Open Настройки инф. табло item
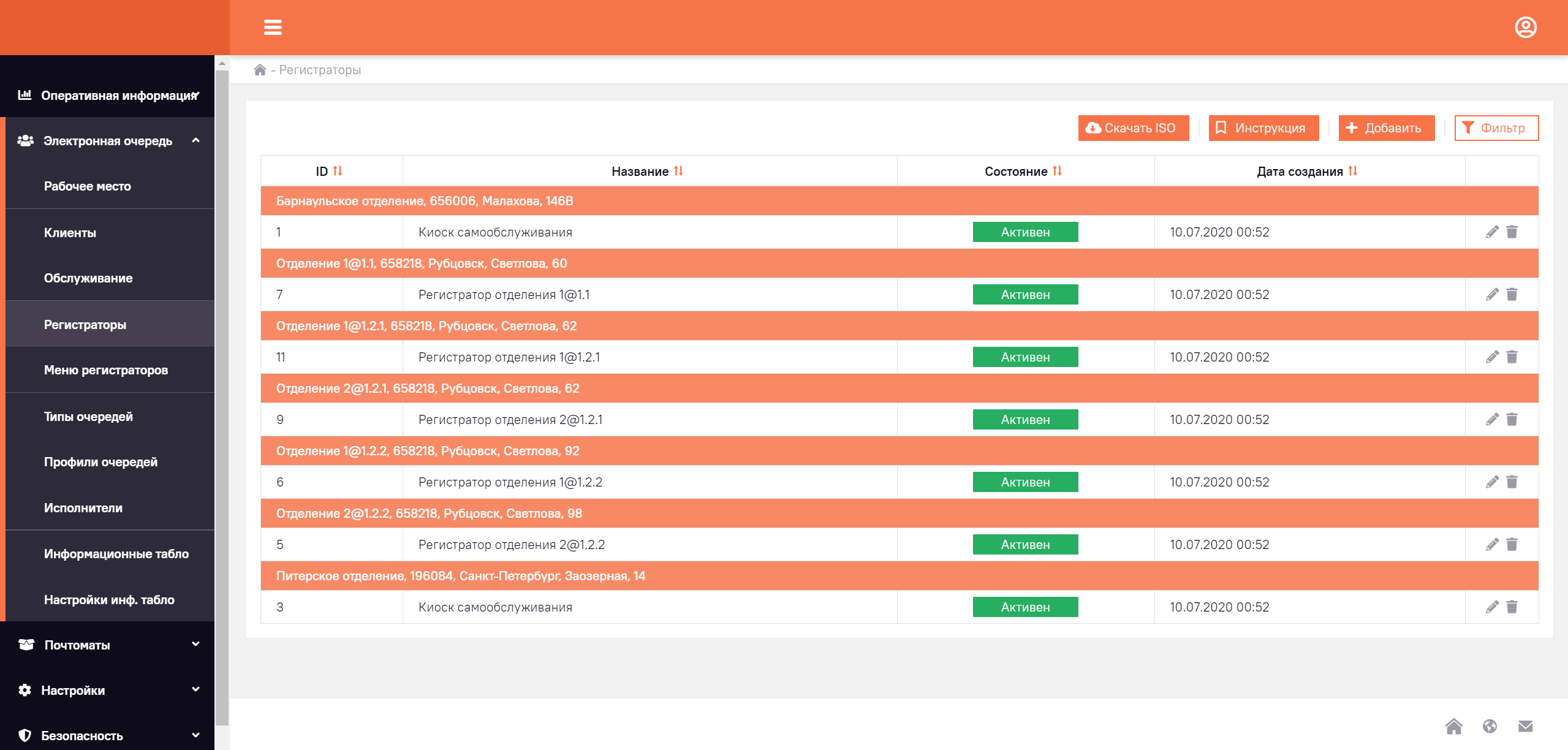Viewport: 1568px width, 750px height. coord(110,600)
